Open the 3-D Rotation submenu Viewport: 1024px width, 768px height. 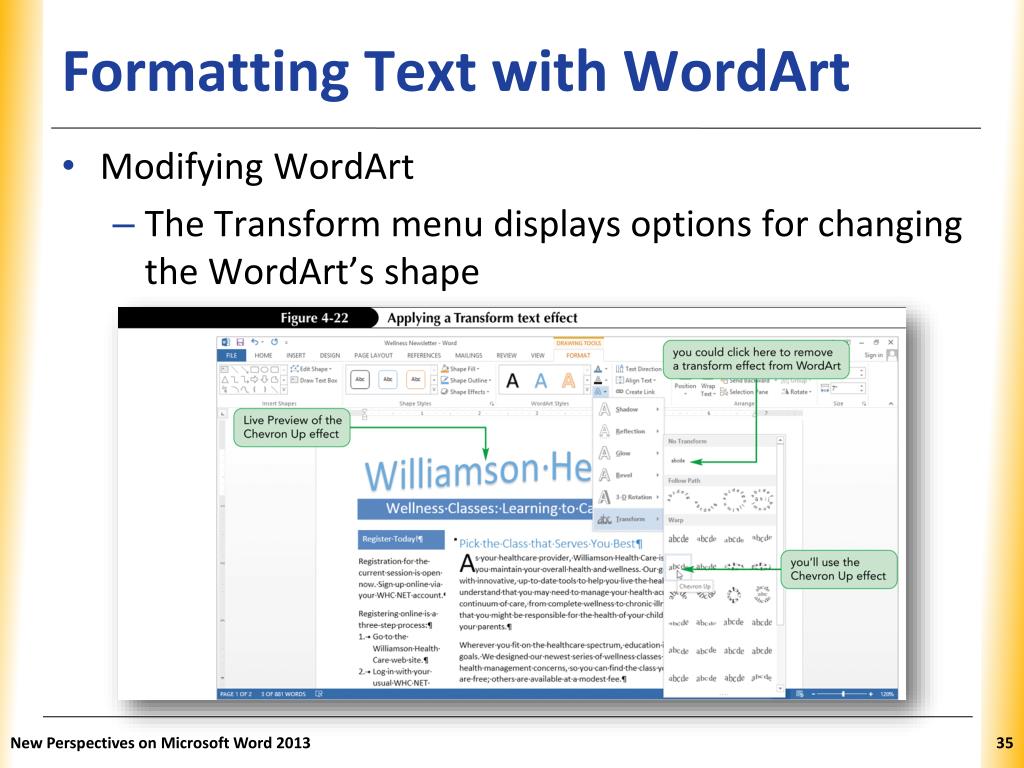[x=628, y=497]
